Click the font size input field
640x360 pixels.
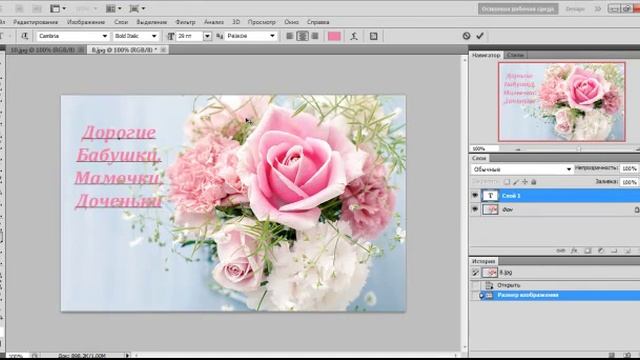(189, 36)
